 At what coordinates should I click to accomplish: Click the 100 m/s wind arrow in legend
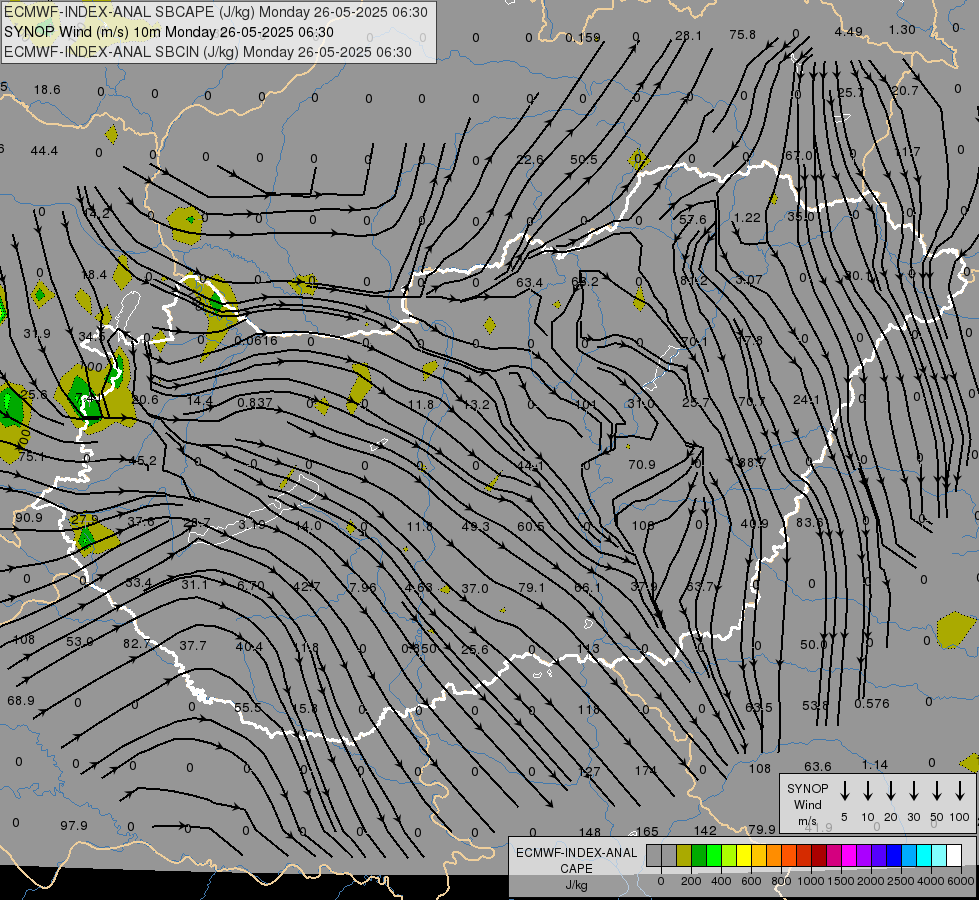click(x=960, y=791)
